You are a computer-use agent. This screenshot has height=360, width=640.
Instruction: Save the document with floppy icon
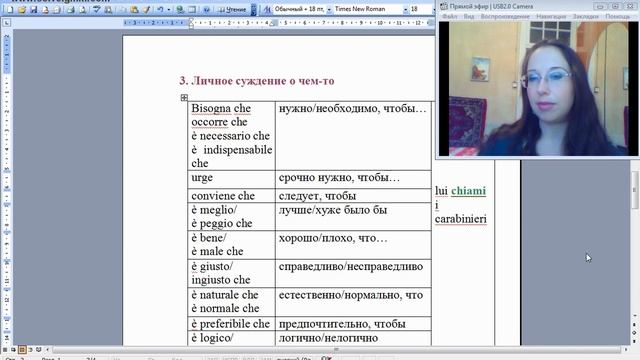coord(33,9)
